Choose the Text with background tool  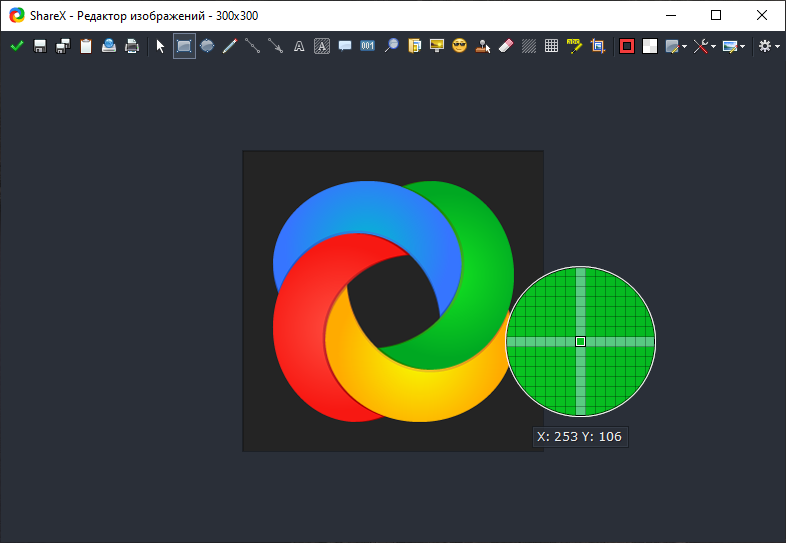(x=322, y=46)
